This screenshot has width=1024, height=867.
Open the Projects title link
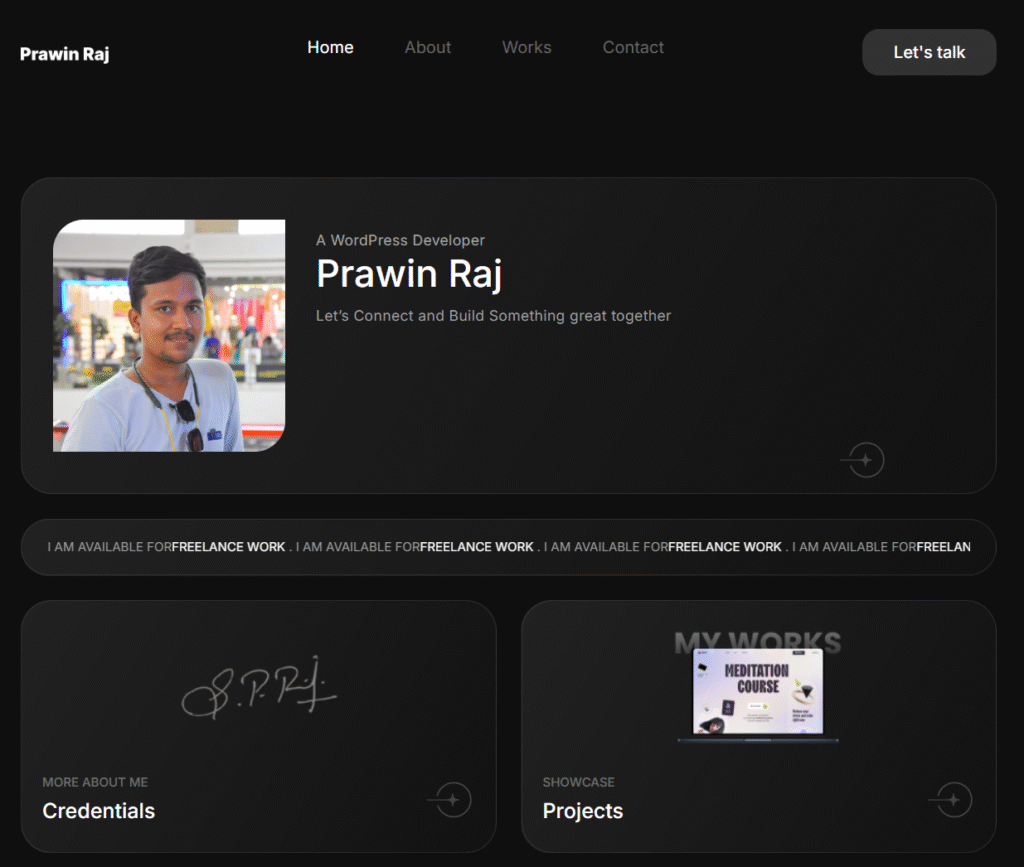(x=583, y=811)
